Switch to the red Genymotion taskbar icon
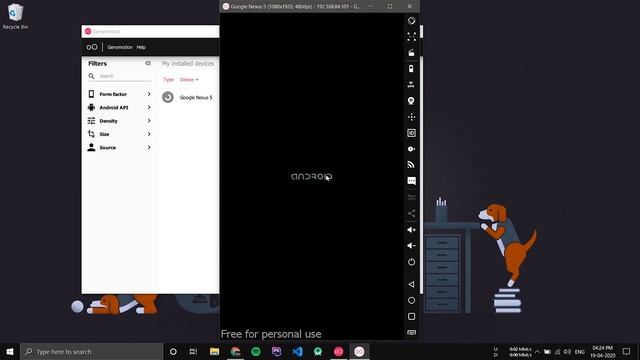 [338, 351]
